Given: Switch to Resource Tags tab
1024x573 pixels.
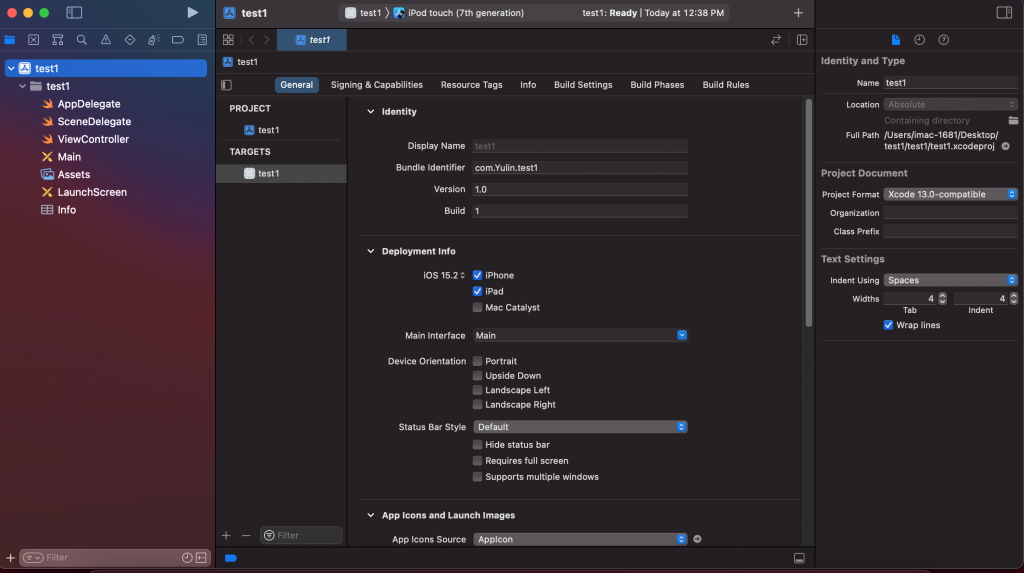Looking at the screenshot, I should (x=472, y=85).
